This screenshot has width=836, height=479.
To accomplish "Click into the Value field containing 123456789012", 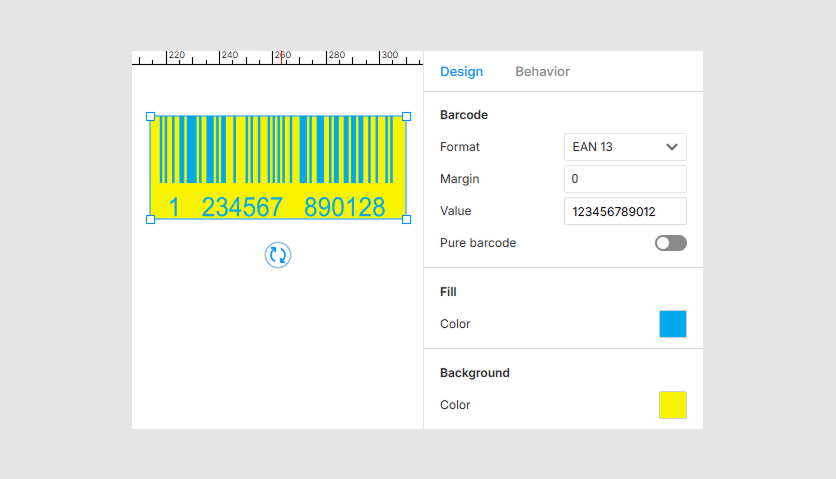I will click(625, 211).
